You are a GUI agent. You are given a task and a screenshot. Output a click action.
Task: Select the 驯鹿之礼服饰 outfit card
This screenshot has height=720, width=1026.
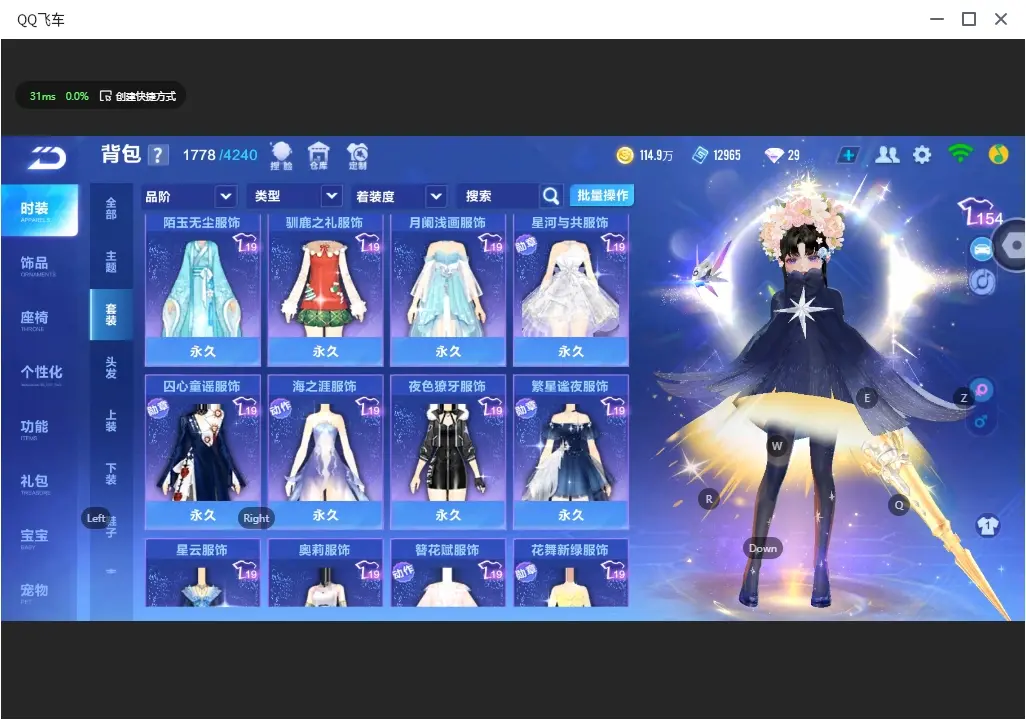tap(325, 289)
